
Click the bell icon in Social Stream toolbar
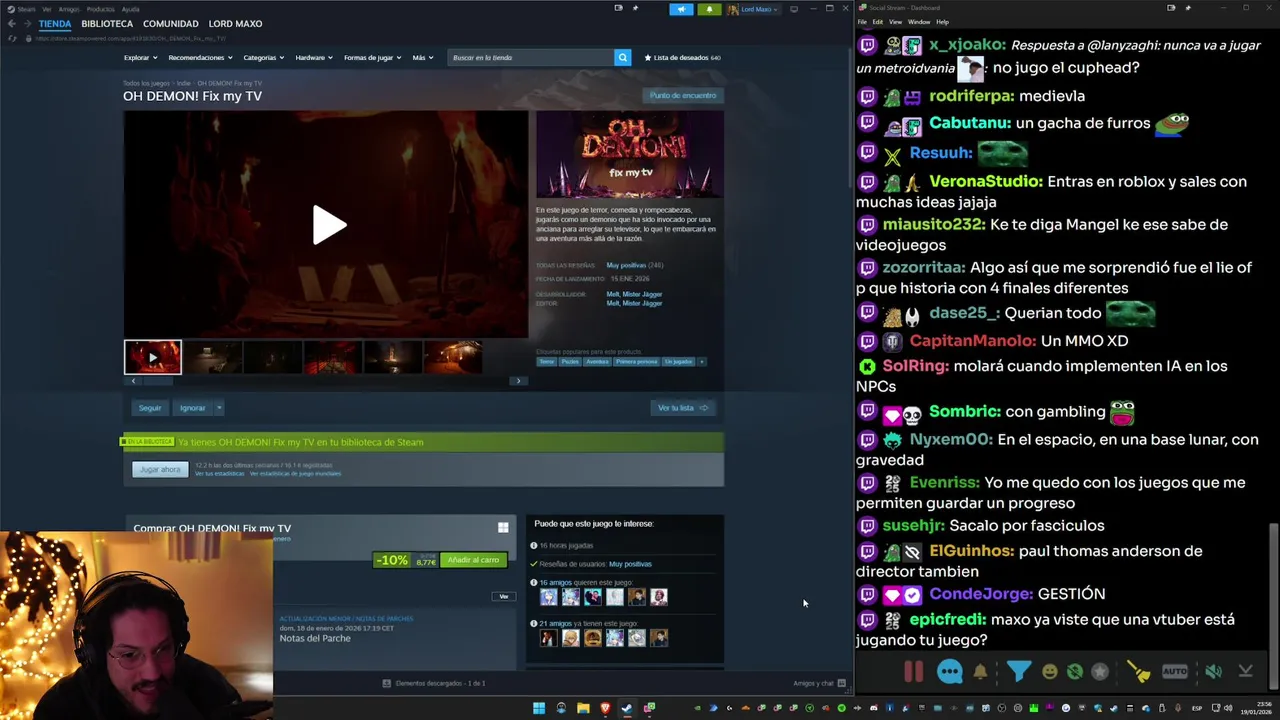click(980, 672)
